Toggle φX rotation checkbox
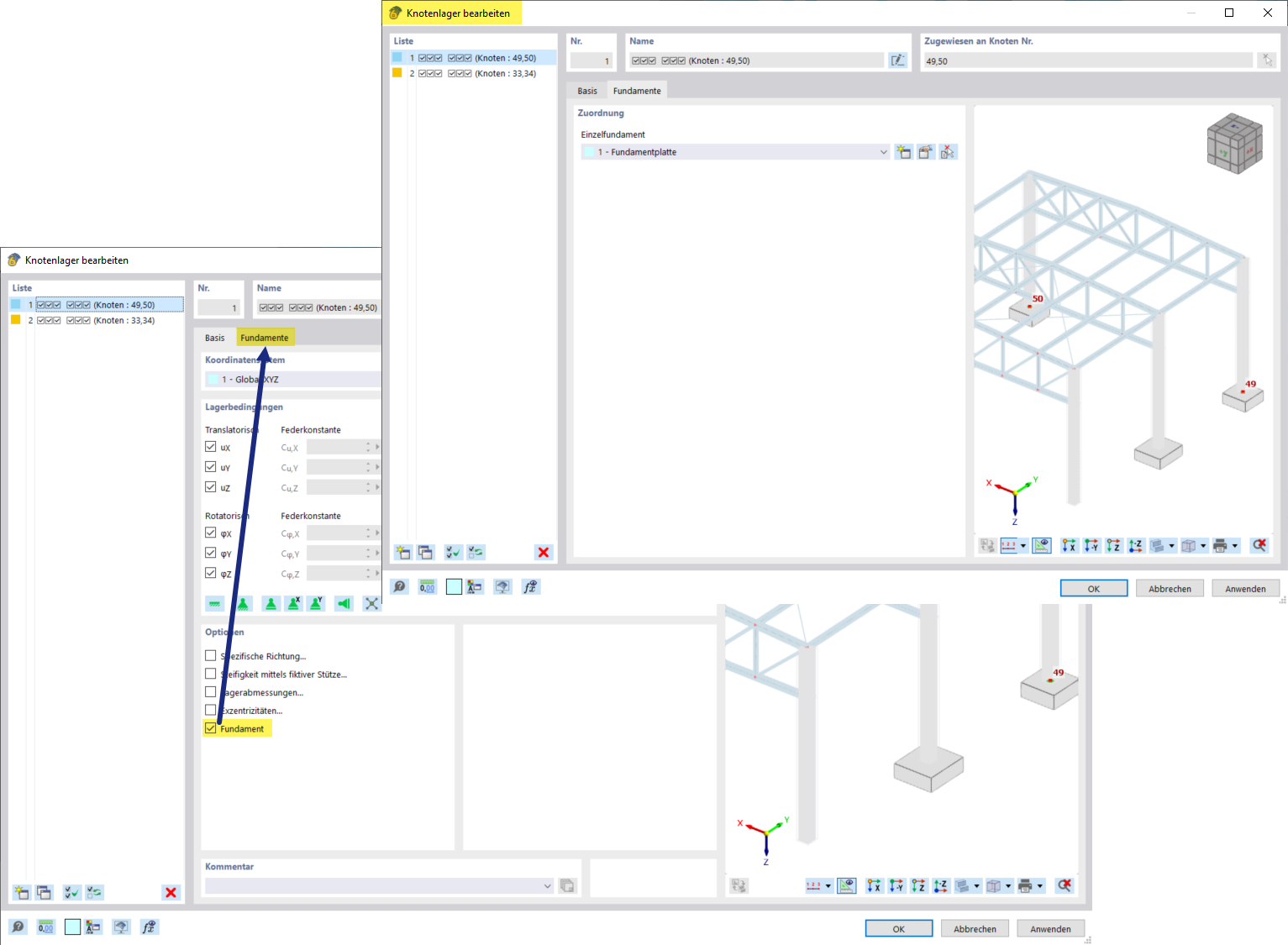1288x945 pixels. (211, 533)
